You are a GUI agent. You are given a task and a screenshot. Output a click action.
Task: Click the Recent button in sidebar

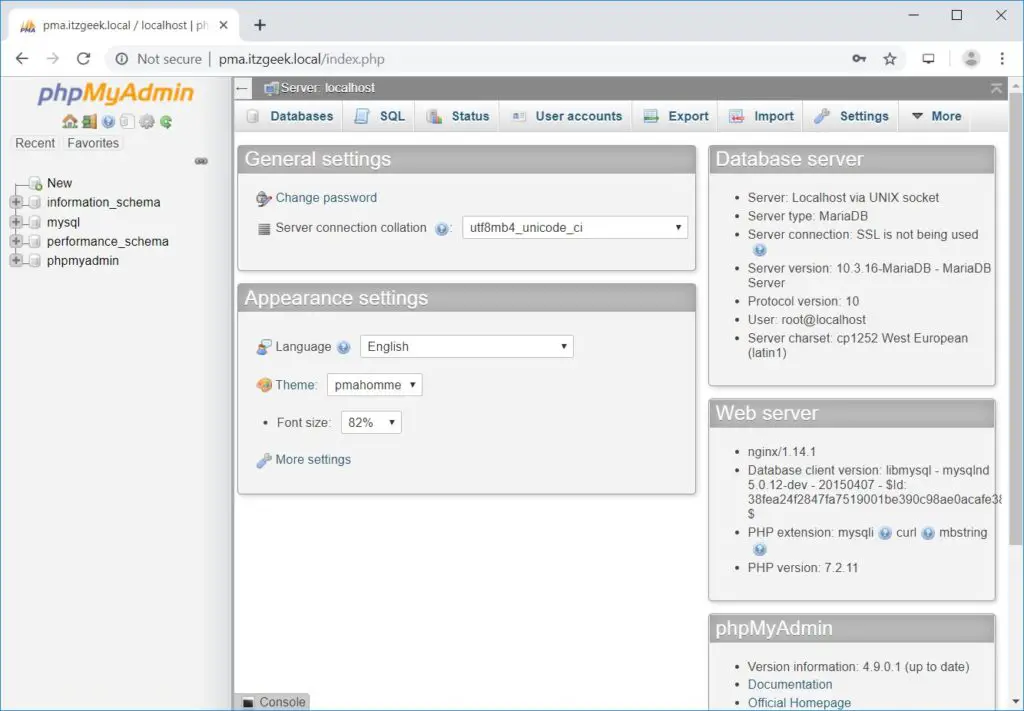tap(35, 144)
